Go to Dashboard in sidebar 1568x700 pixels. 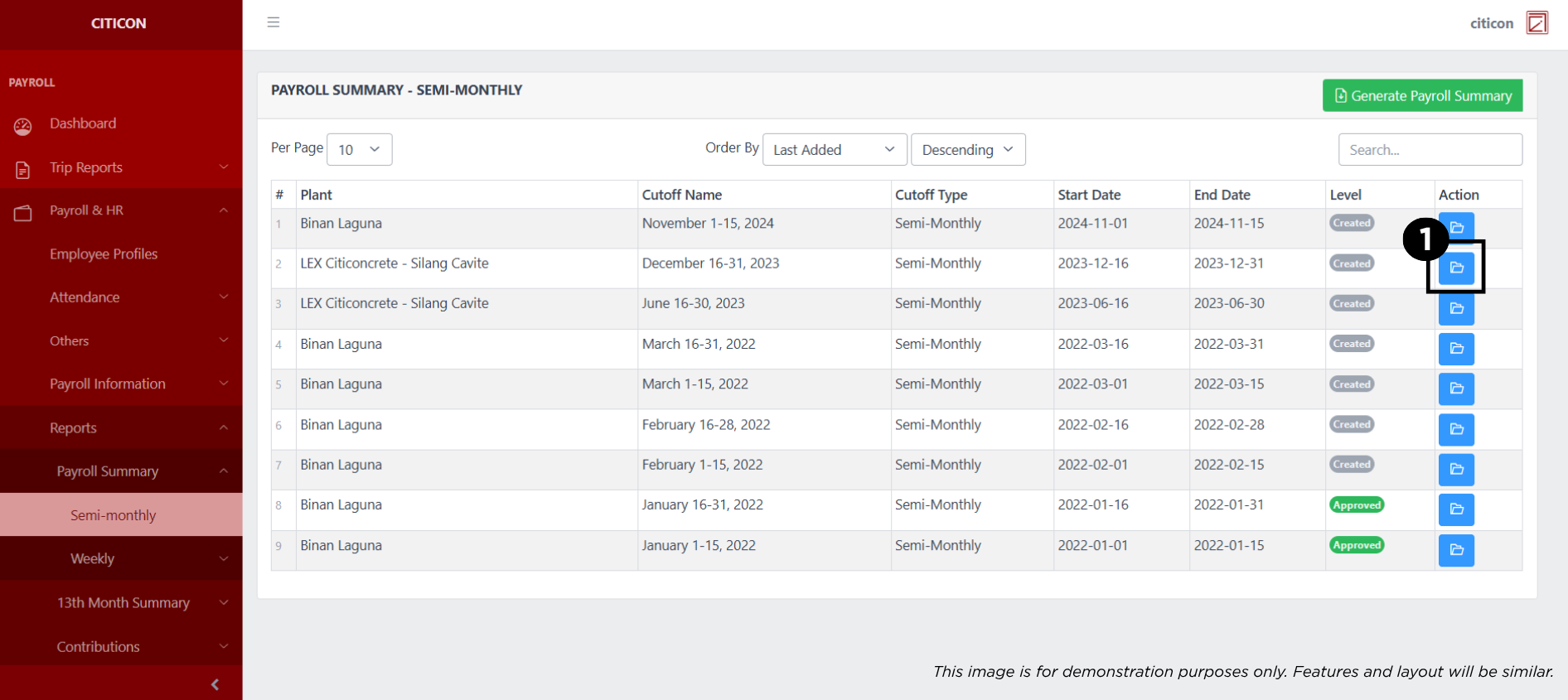[x=83, y=123]
